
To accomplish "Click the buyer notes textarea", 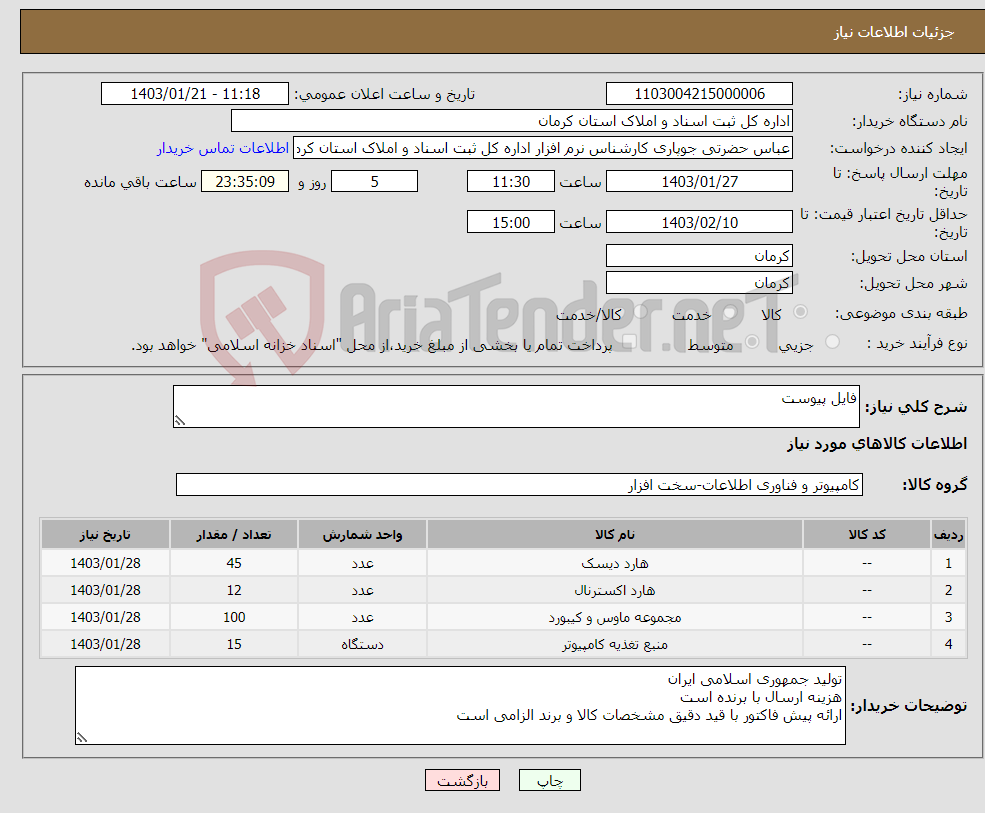I will click(460, 706).
